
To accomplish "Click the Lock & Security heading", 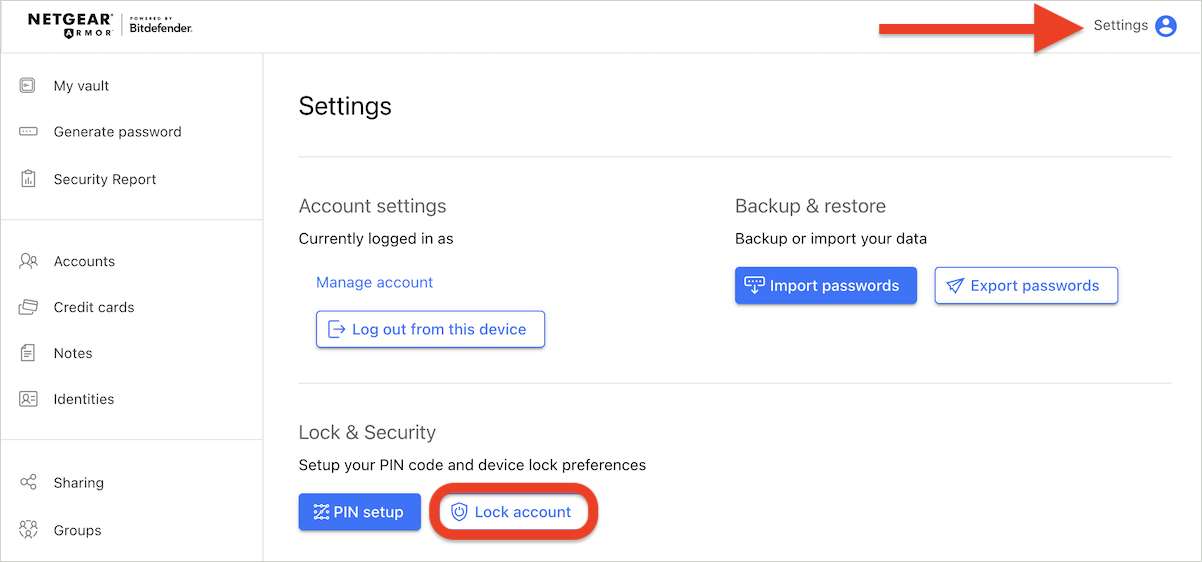I will click(x=367, y=433).
